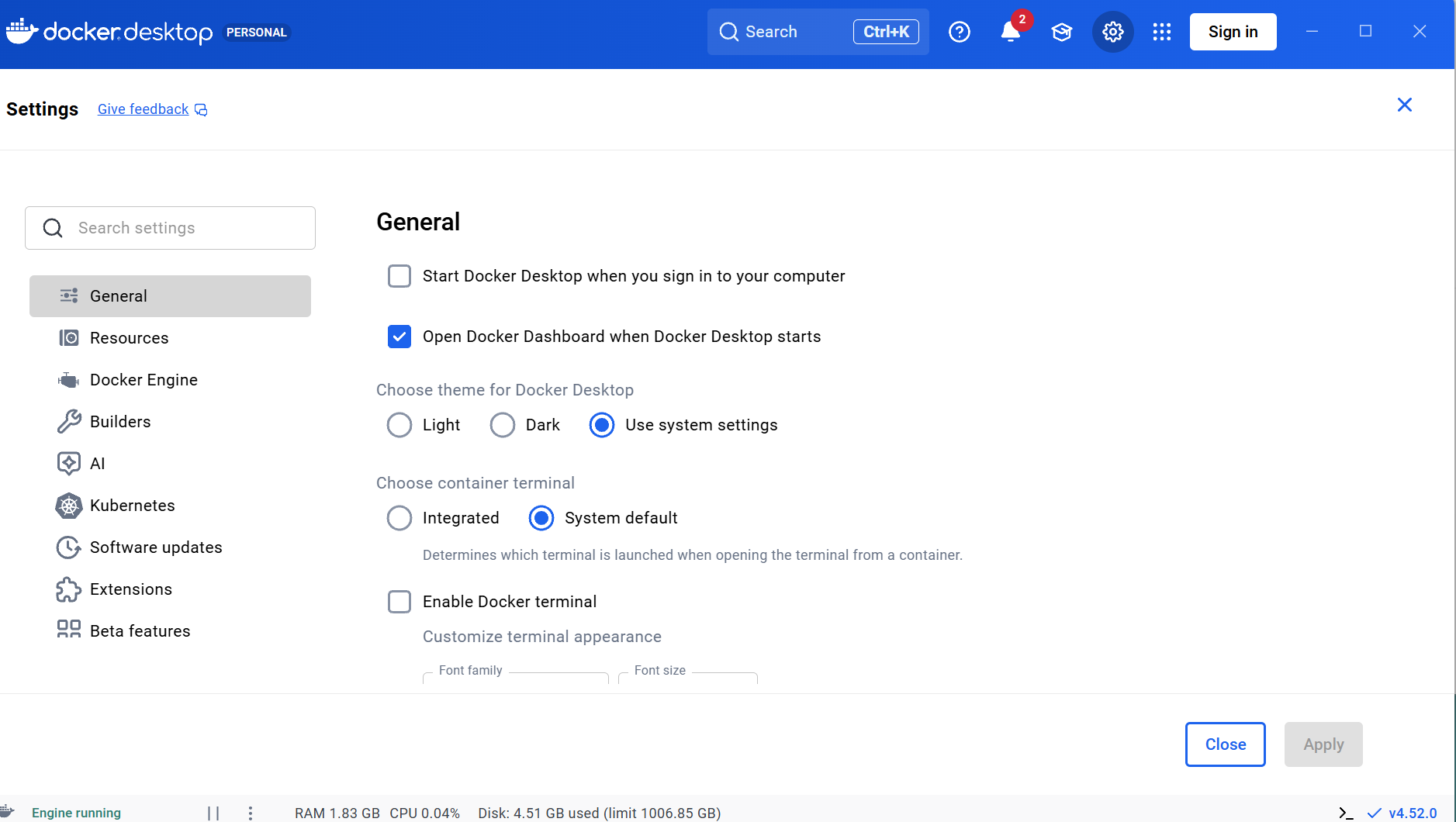Open the Font family dropdown
Image resolution: width=1456 pixels, height=822 pixels.
515,678
